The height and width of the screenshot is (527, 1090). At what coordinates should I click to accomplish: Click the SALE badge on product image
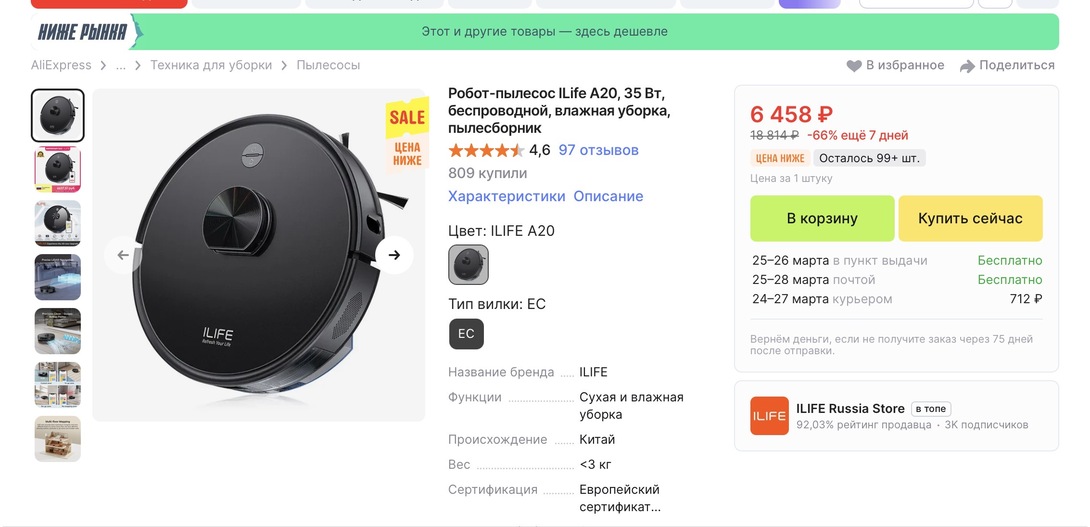click(407, 117)
